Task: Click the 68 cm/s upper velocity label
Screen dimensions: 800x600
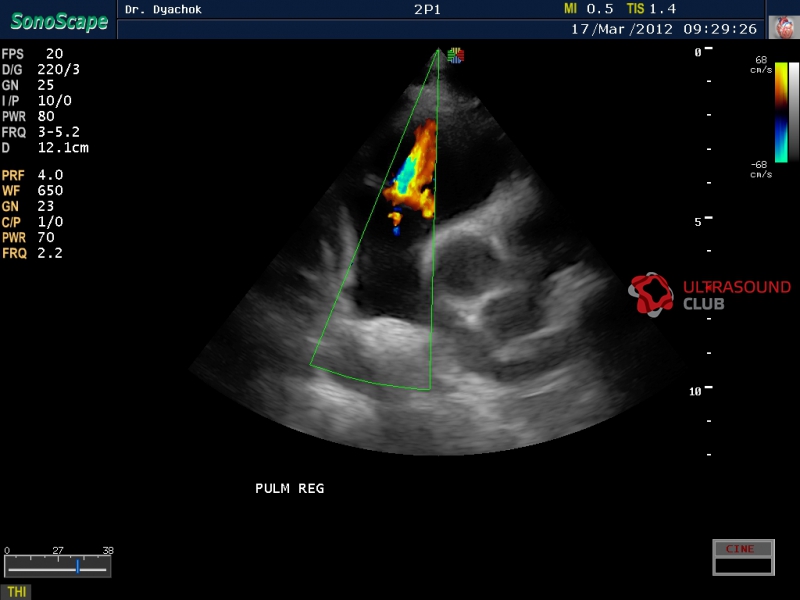Action: coord(760,64)
